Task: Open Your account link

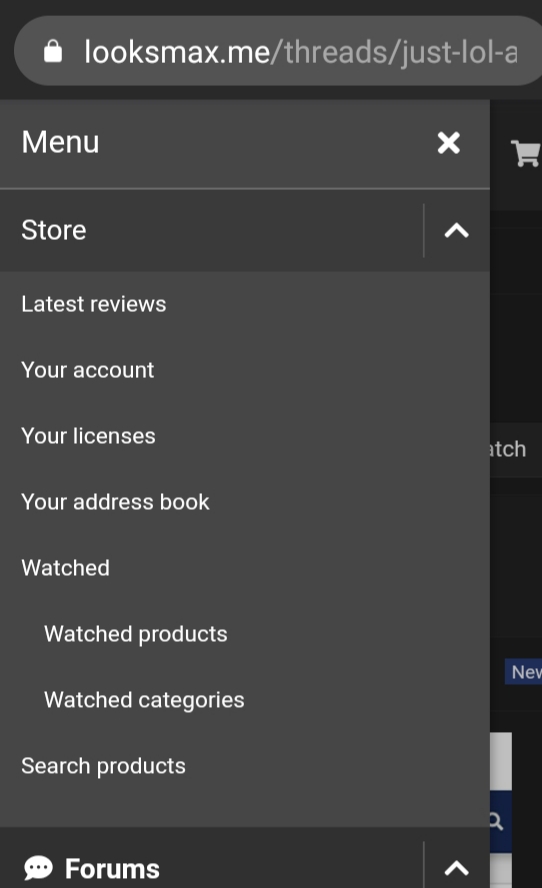Action: 88,370
